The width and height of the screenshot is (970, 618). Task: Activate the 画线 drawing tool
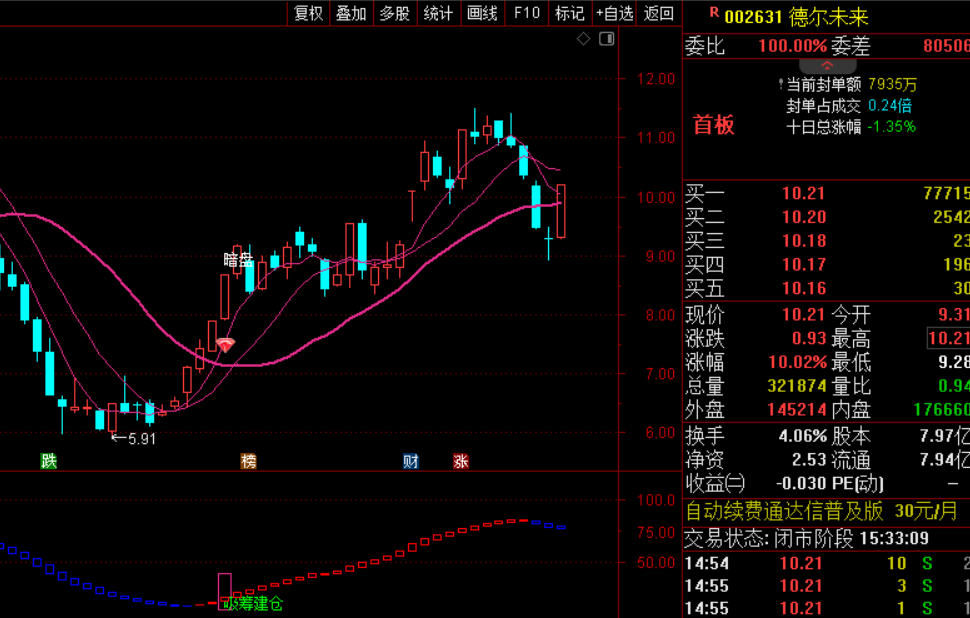[x=483, y=13]
